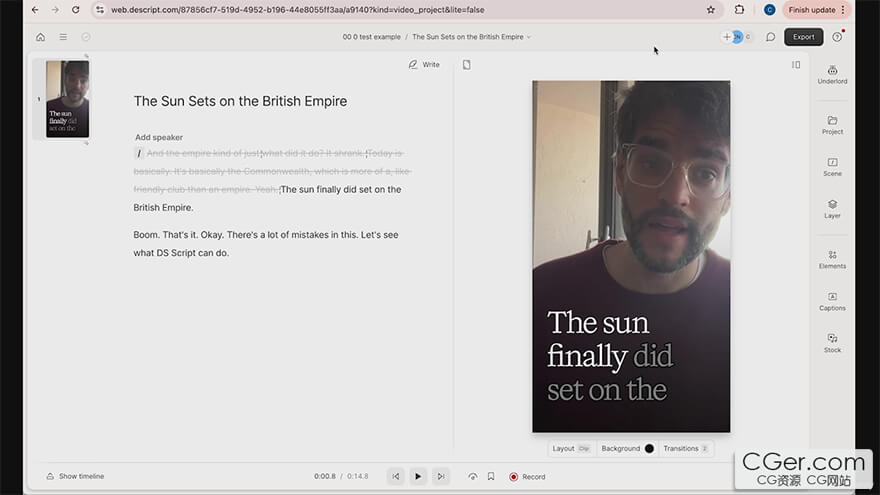Open the Layout options
880x495 pixels.
tap(571, 449)
